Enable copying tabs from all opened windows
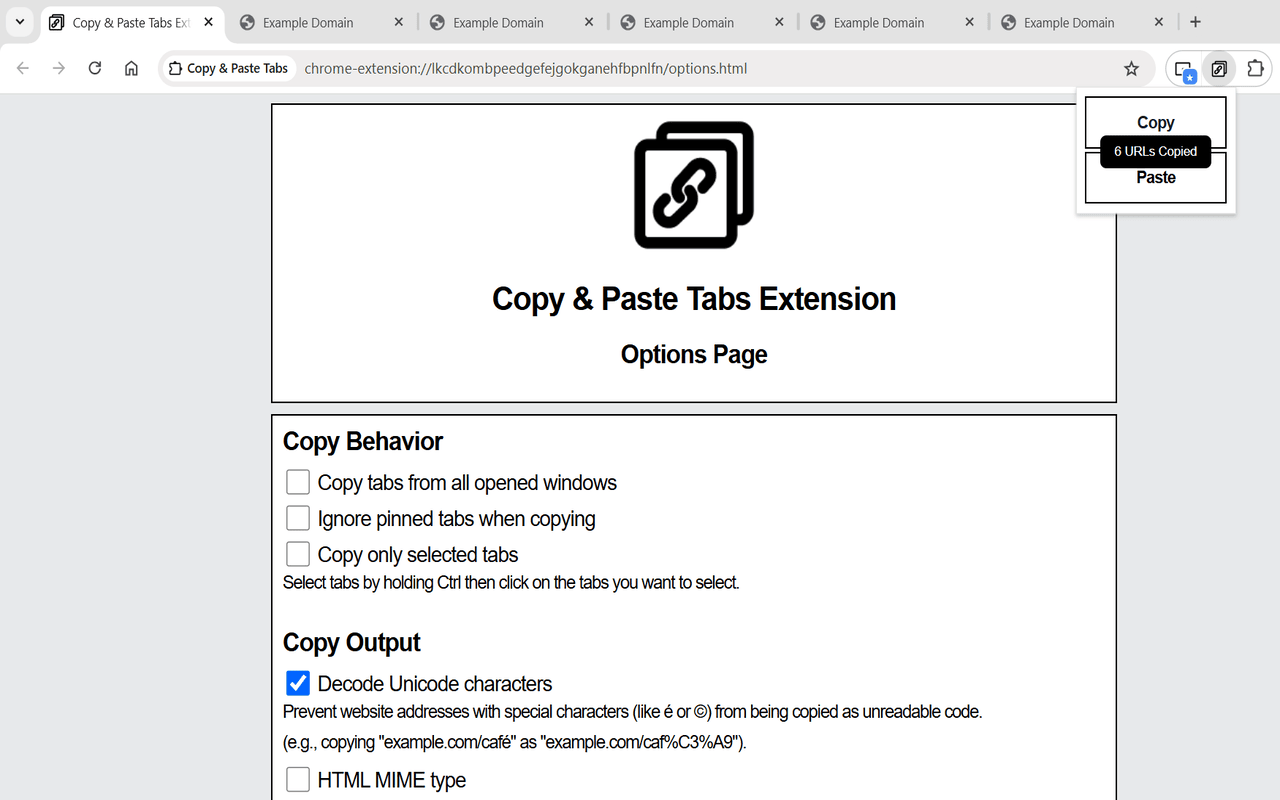This screenshot has height=800, width=1280. pyautogui.click(x=298, y=481)
